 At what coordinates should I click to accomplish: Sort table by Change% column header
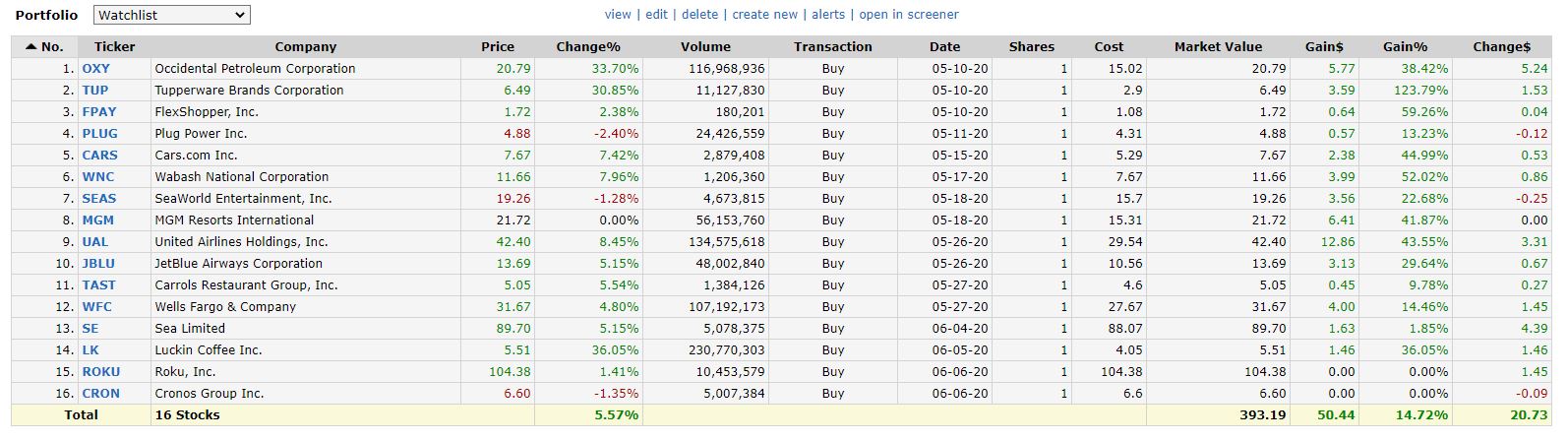[588, 46]
